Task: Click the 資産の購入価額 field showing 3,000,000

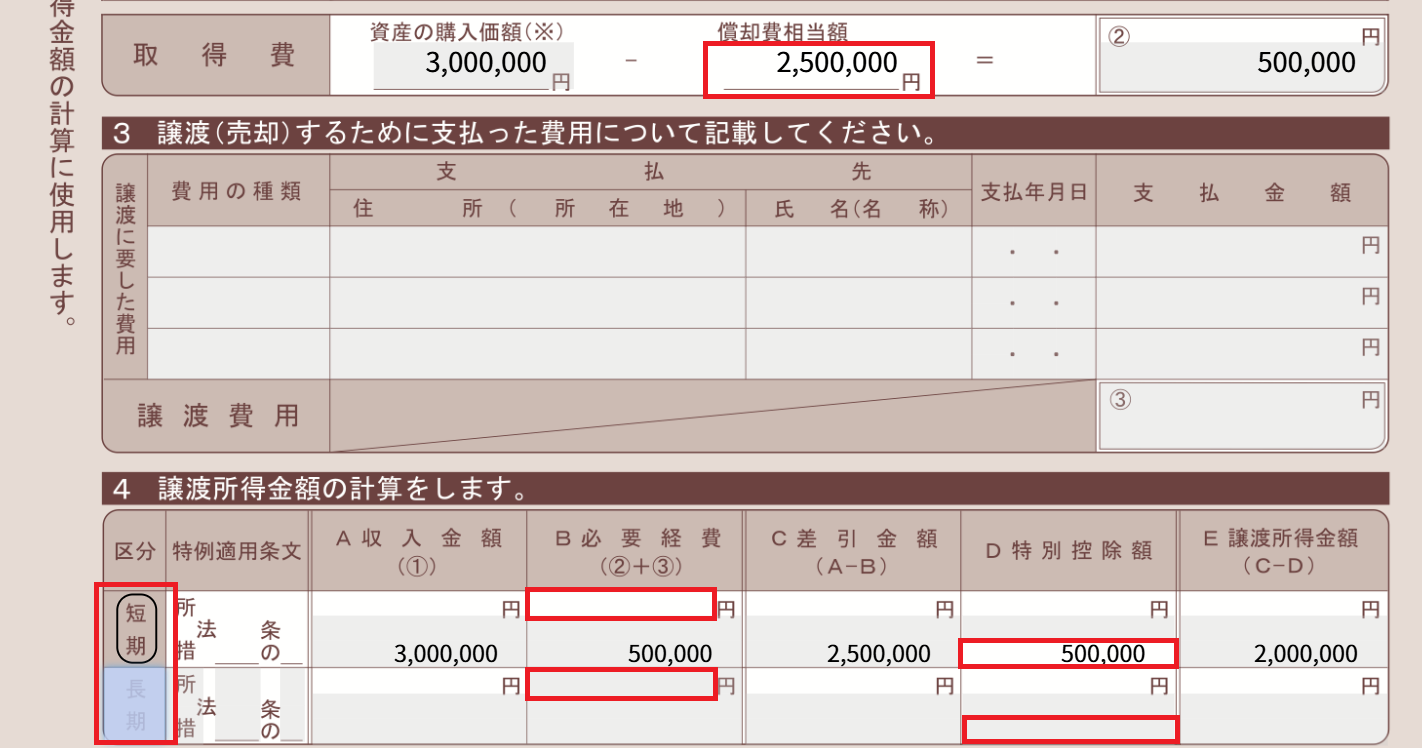Action: coord(473,64)
